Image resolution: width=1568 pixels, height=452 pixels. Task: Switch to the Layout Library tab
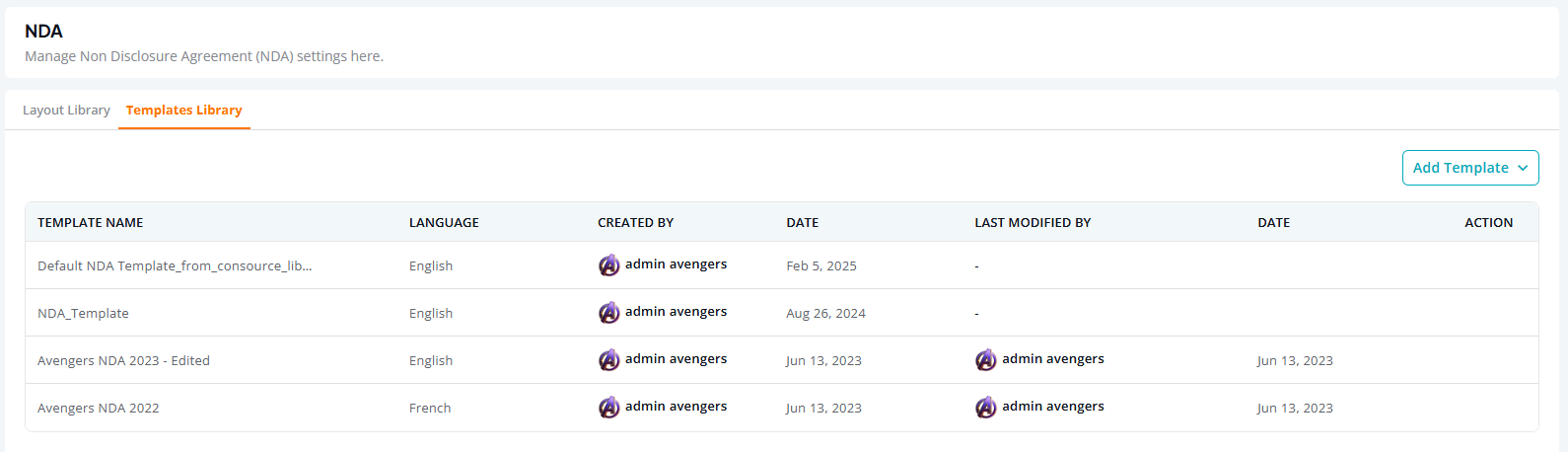(x=66, y=111)
